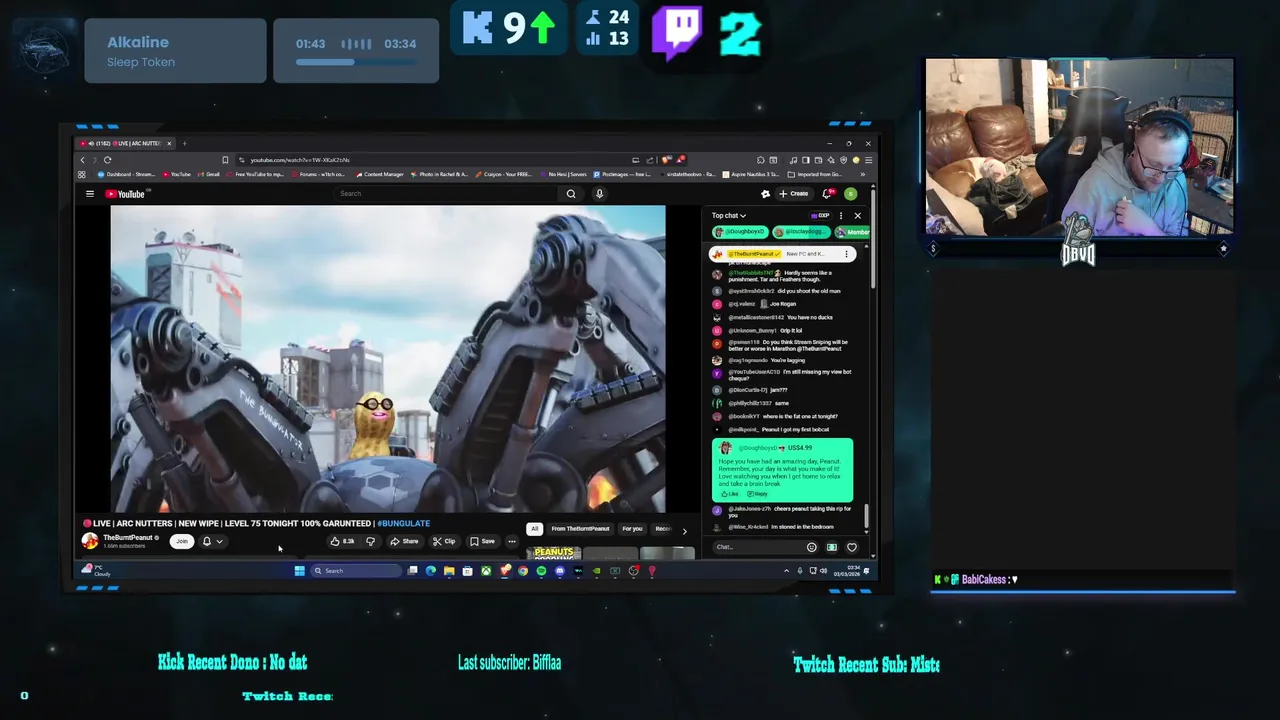Click the YouTube logo
This screenshot has height=720, width=1280.
click(125, 194)
